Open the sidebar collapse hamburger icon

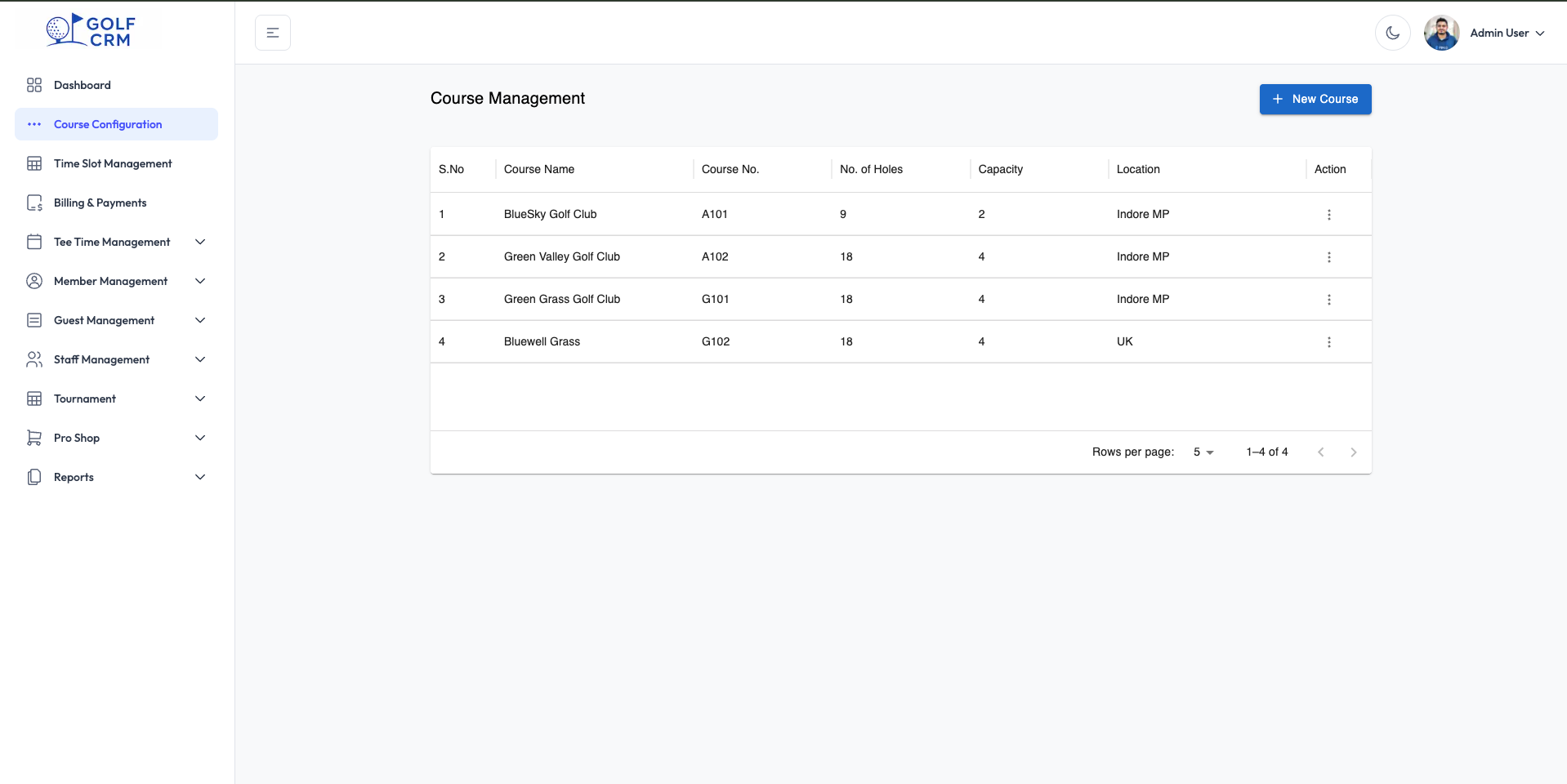[272, 33]
